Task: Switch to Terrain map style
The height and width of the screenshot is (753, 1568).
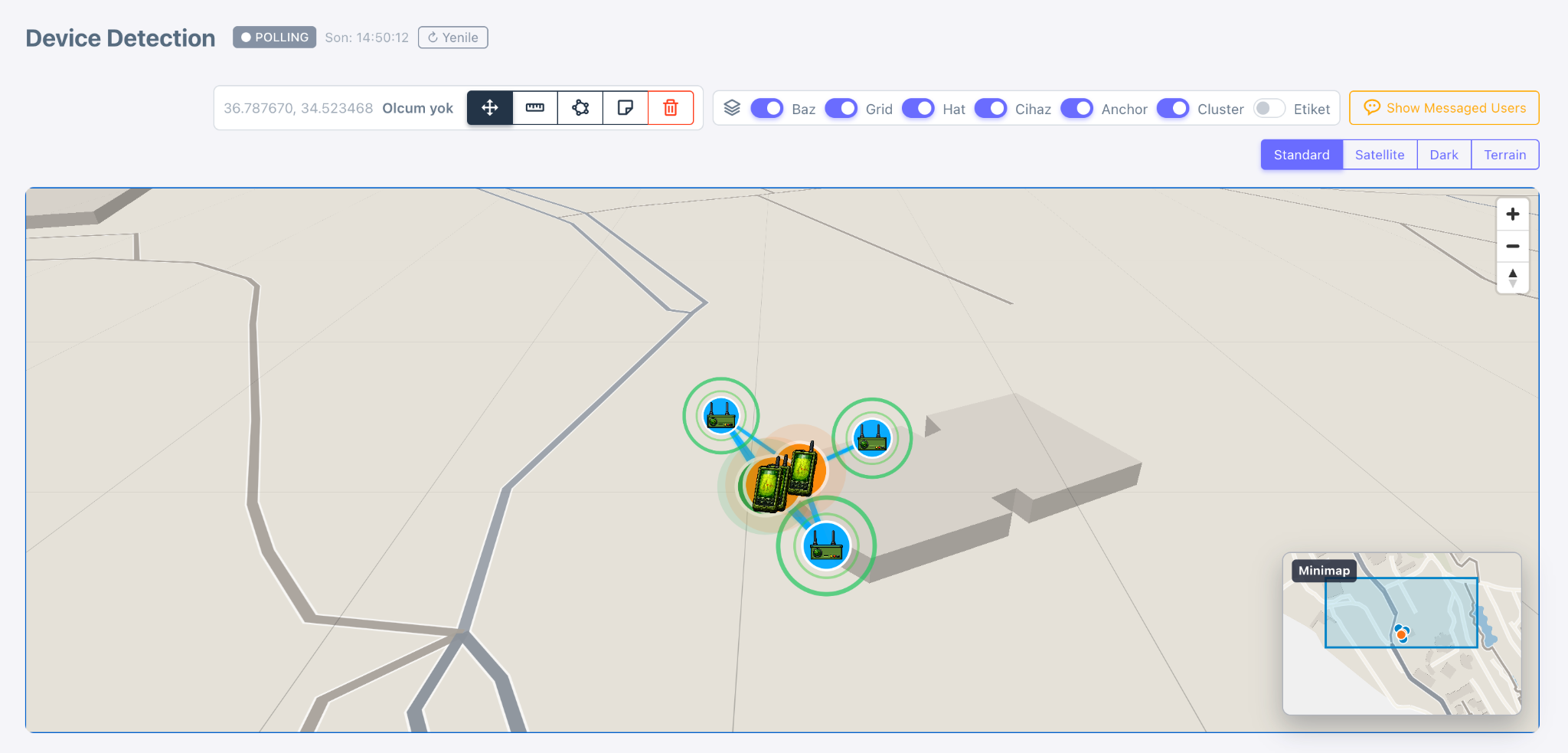Action: 1505,155
